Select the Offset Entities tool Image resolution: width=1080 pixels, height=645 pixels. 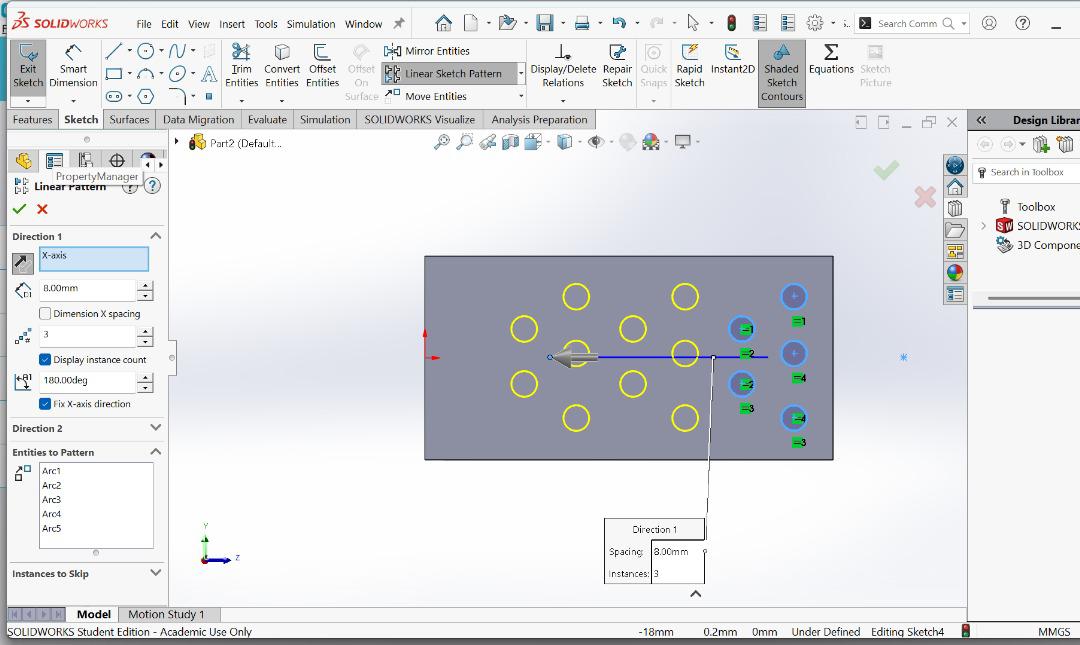click(x=322, y=67)
